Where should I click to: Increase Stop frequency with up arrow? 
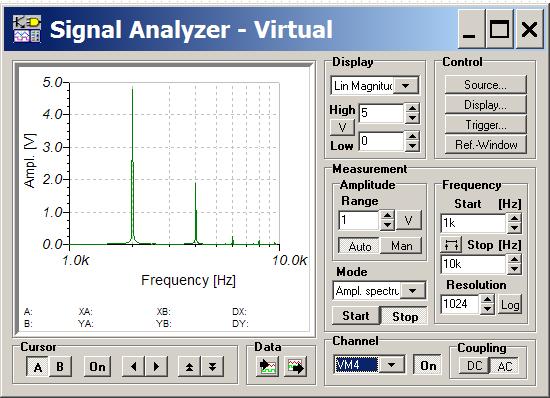514,259
